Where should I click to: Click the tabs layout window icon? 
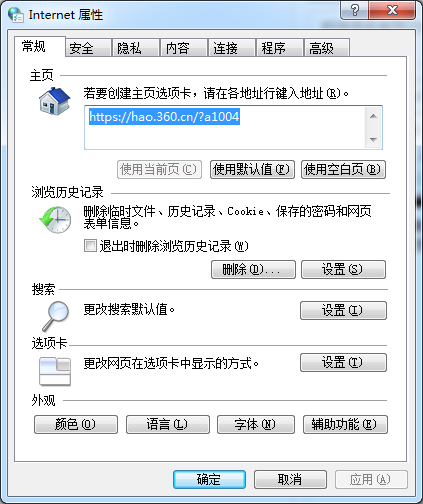55,371
